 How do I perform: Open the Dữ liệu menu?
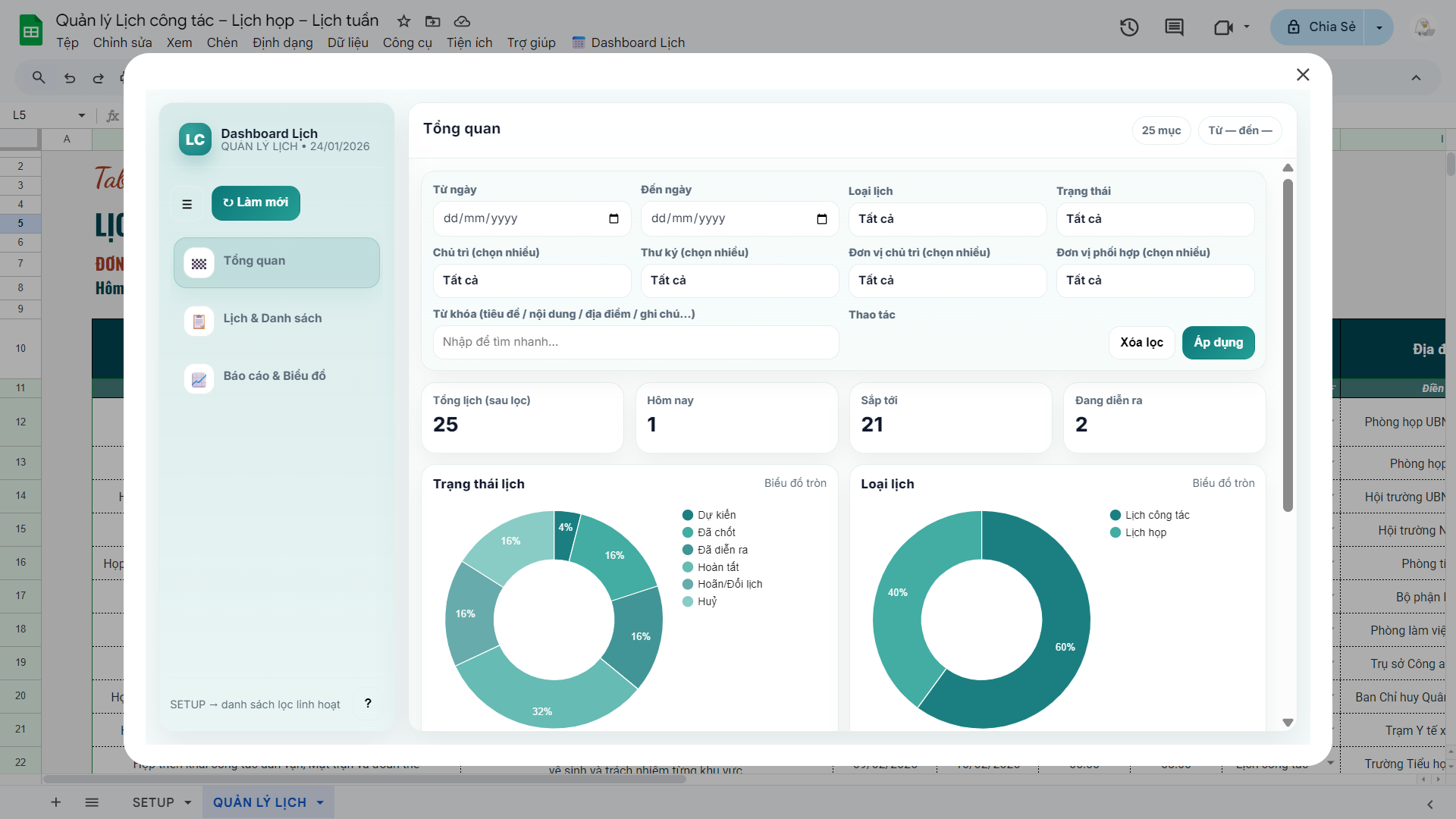point(347,42)
